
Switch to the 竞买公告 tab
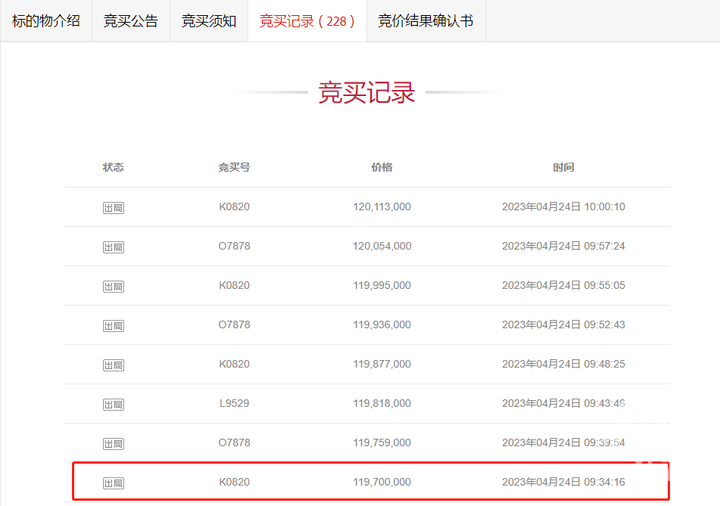coord(131,21)
